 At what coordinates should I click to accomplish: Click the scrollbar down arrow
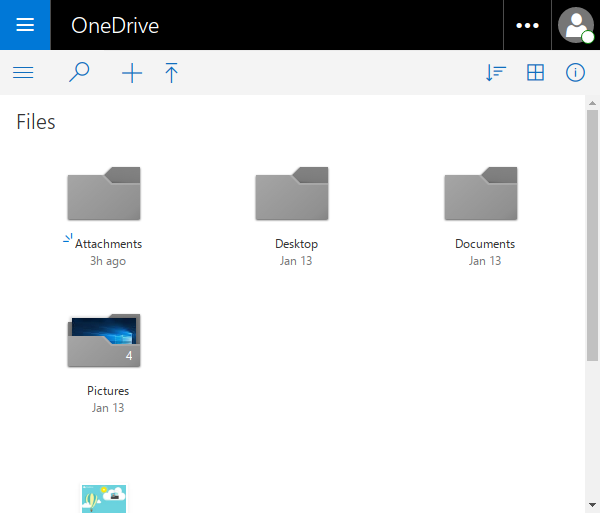tap(592, 505)
